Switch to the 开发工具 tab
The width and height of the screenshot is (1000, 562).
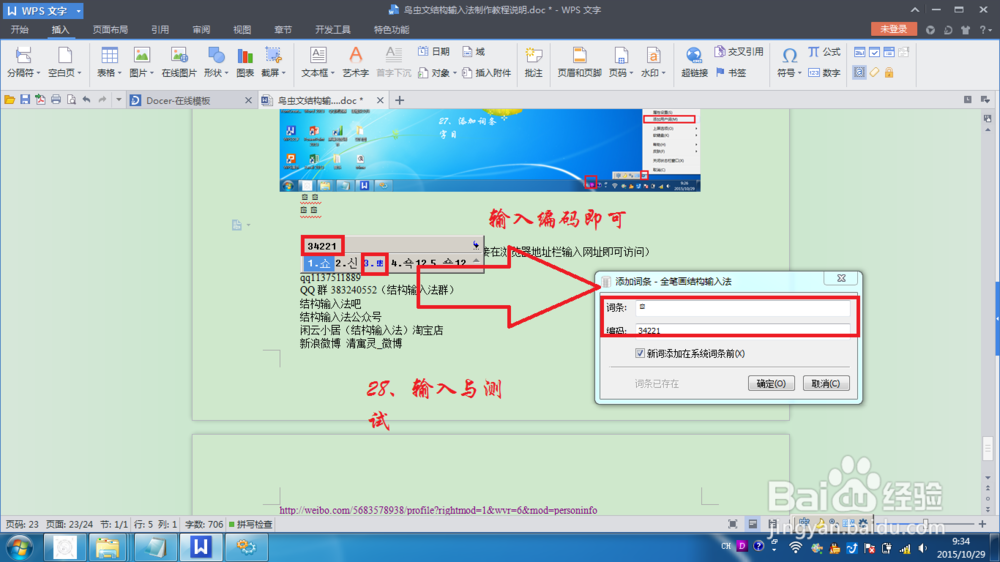pyautogui.click(x=332, y=29)
